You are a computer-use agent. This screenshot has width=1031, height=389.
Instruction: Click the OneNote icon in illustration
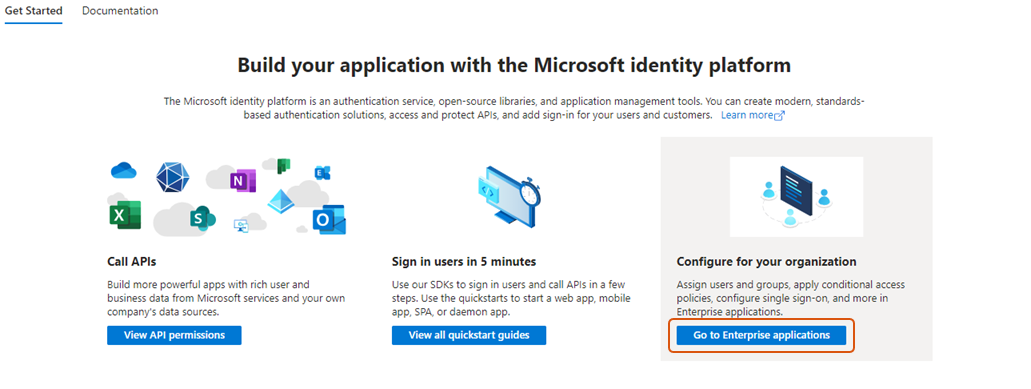pos(243,181)
